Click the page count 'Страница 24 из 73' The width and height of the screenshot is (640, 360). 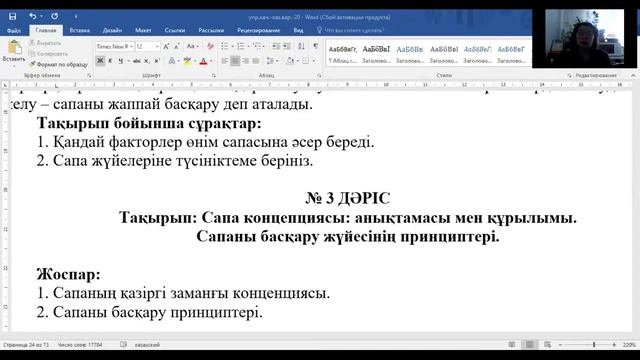(x=26, y=345)
